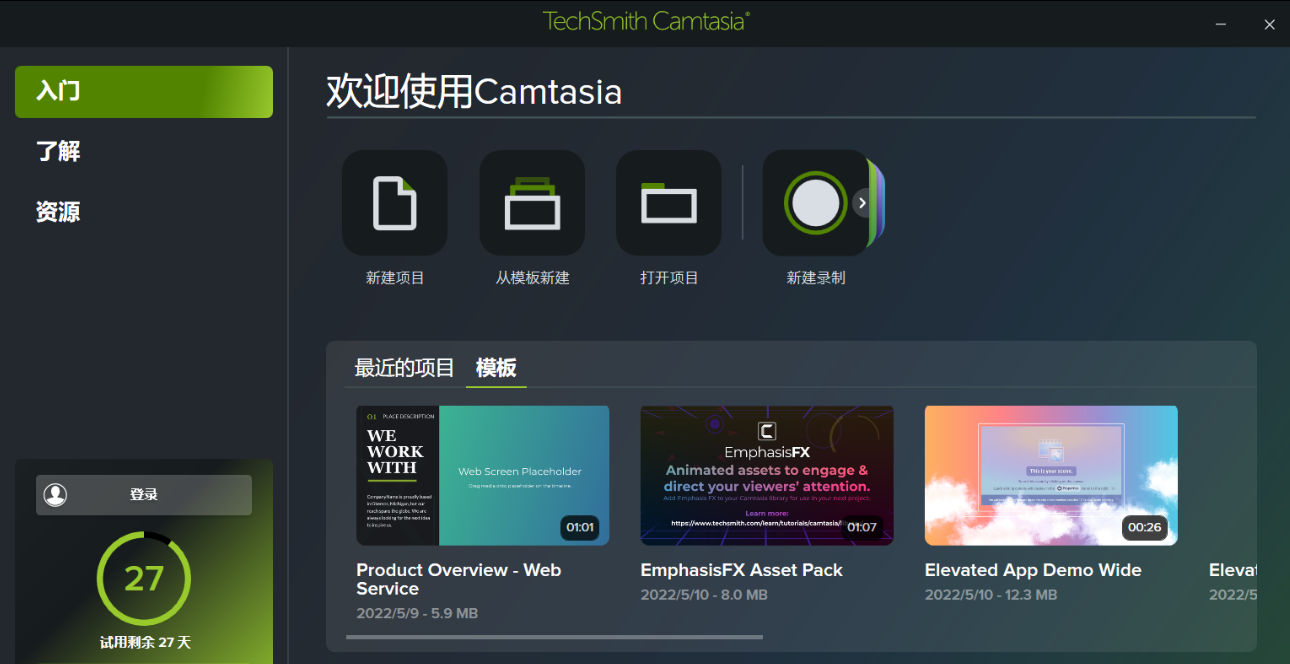
Task: Start a recording with the 新建录制 icon
Action: tap(815, 203)
